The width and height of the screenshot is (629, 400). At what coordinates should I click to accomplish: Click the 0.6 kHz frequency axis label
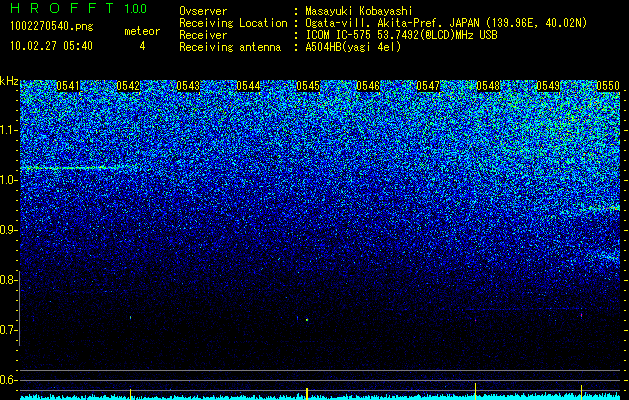coord(9,380)
